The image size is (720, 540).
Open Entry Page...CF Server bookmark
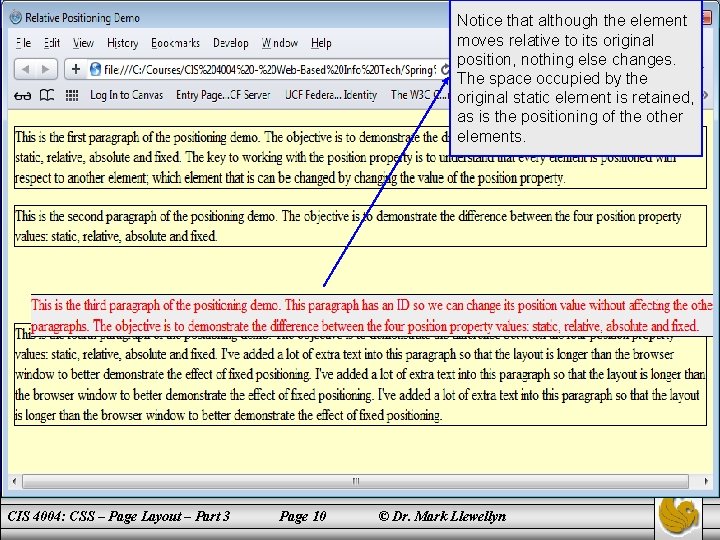(x=223, y=95)
